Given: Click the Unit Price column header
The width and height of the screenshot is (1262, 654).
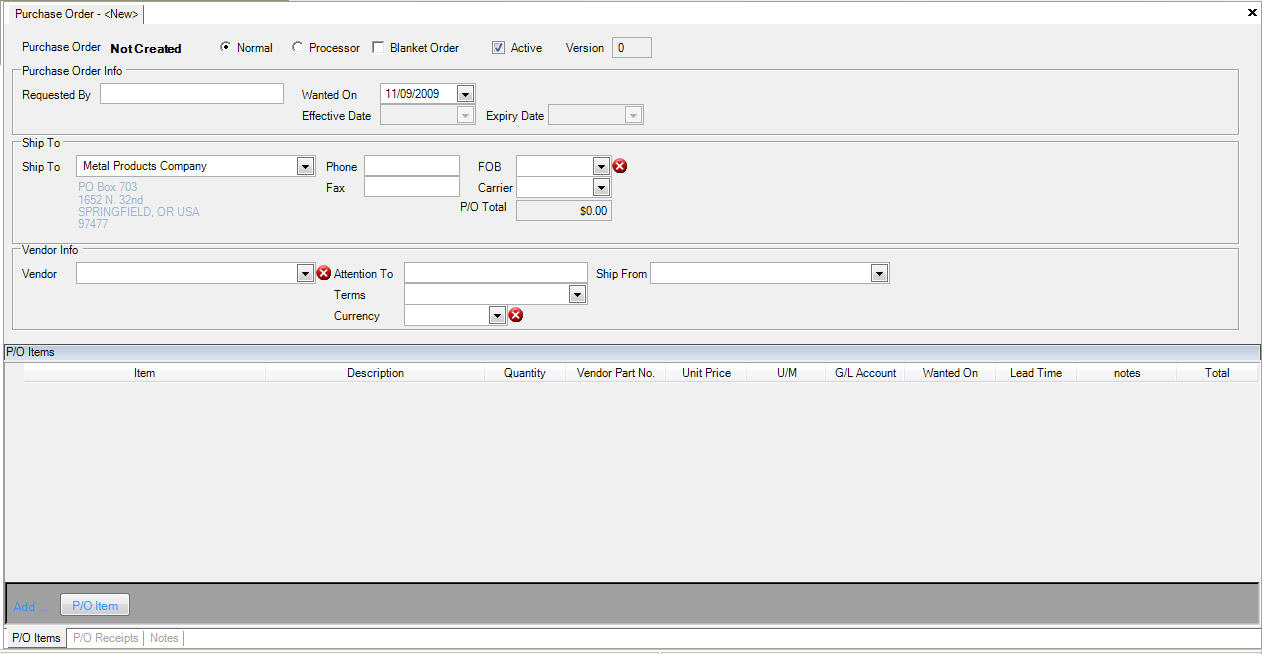Looking at the screenshot, I should [706, 373].
